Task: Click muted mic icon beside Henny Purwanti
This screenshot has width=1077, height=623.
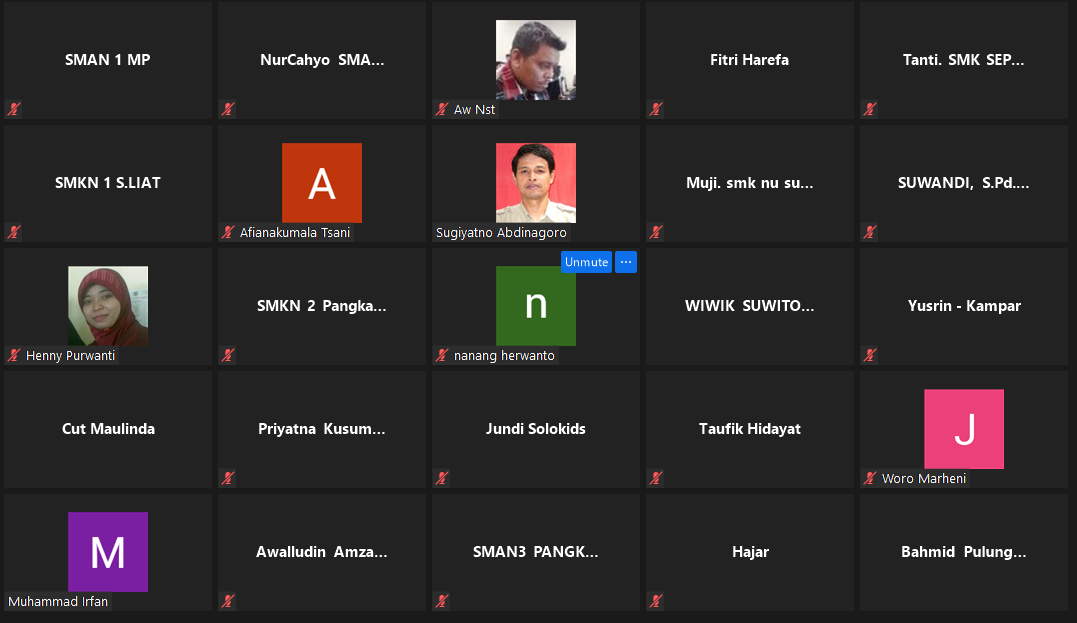Action: click(14, 355)
